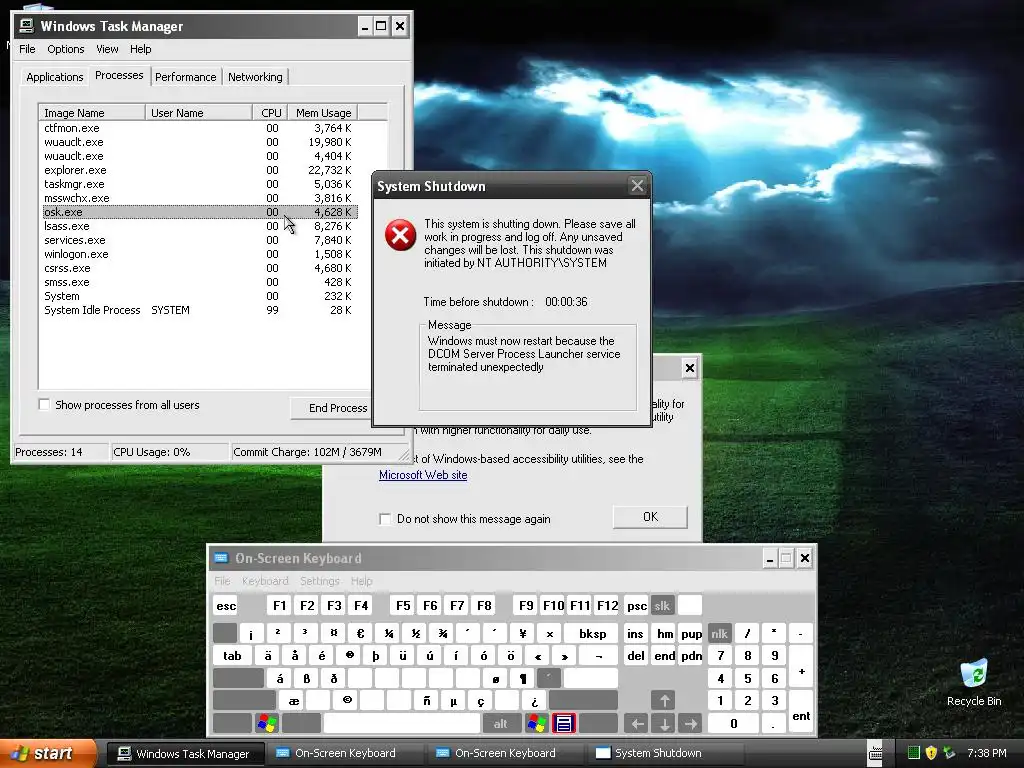The image size is (1024, 768).
Task: Select explorer.exe process row
Action: (199, 170)
